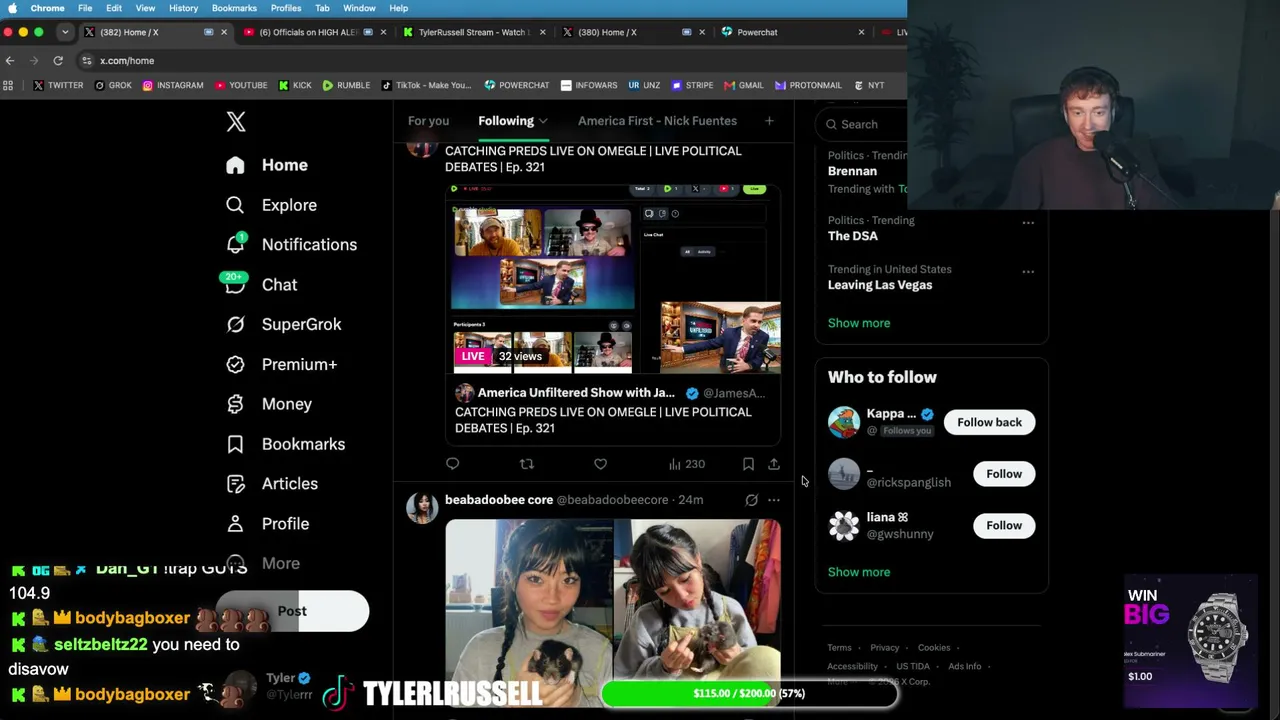Open Chat in the X sidebar
The width and height of the screenshot is (1280, 720).
(x=261, y=285)
